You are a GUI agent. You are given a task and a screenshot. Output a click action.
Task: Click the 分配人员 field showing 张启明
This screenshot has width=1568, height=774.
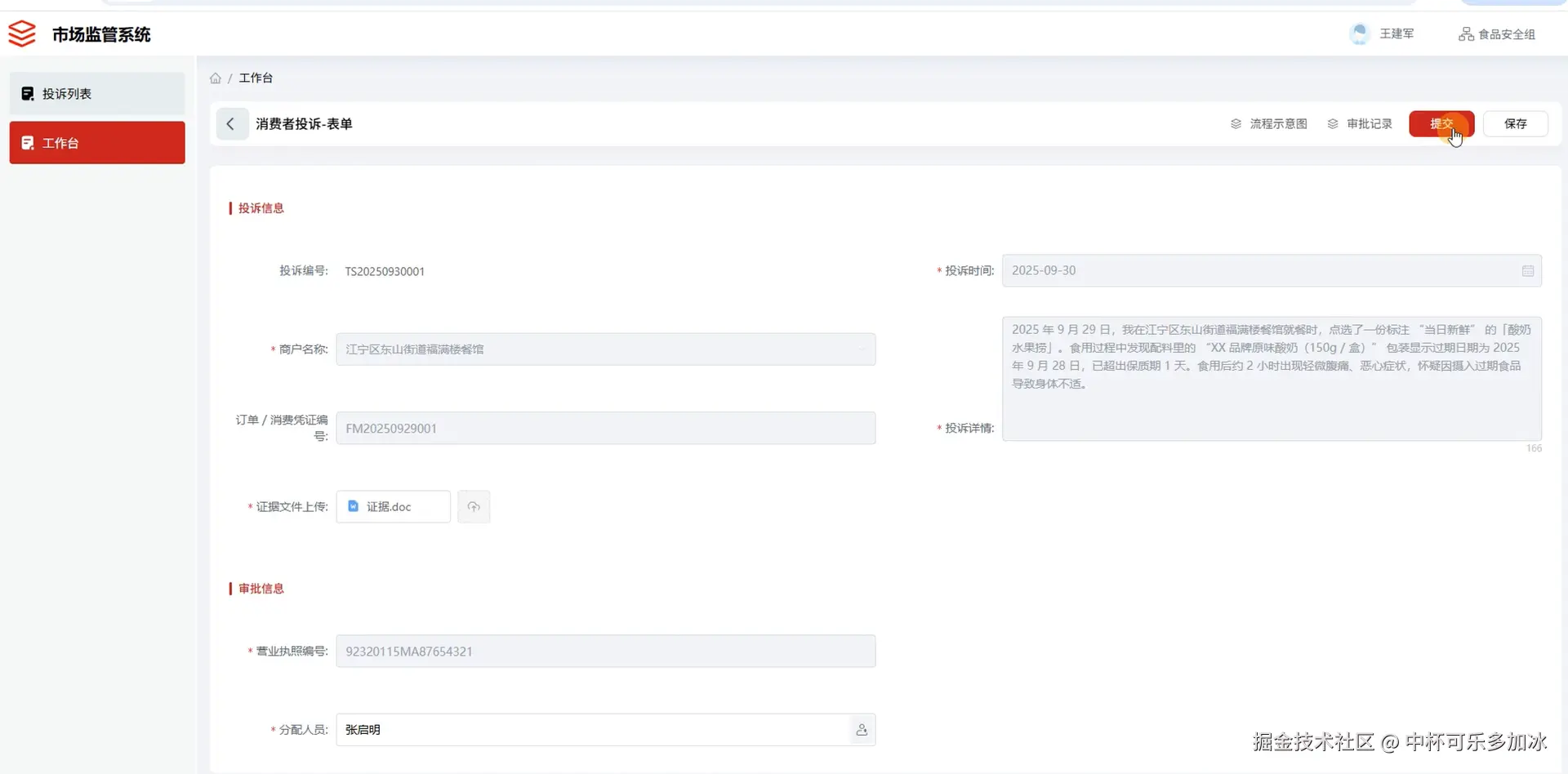point(605,730)
